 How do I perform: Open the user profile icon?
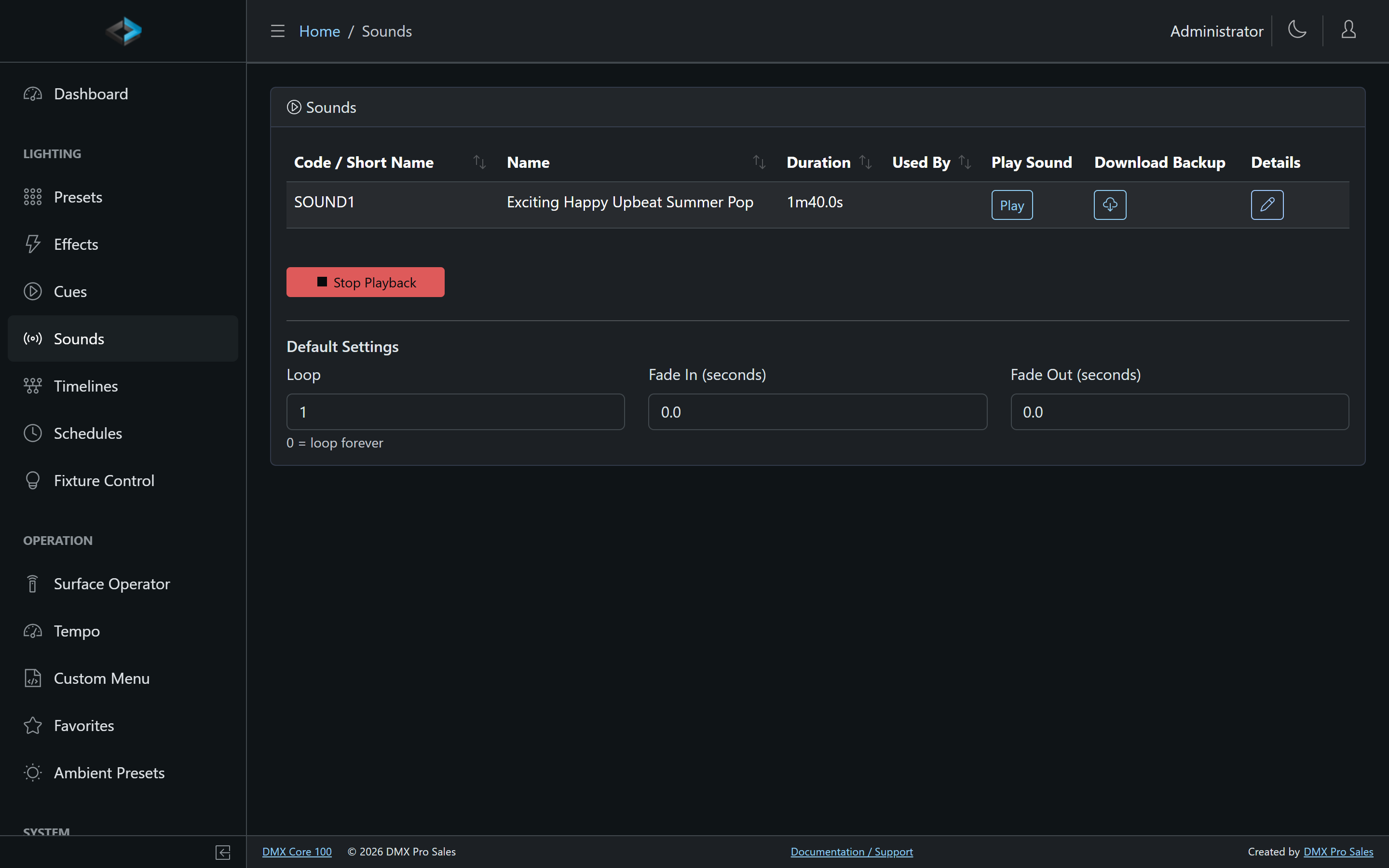tap(1348, 30)
